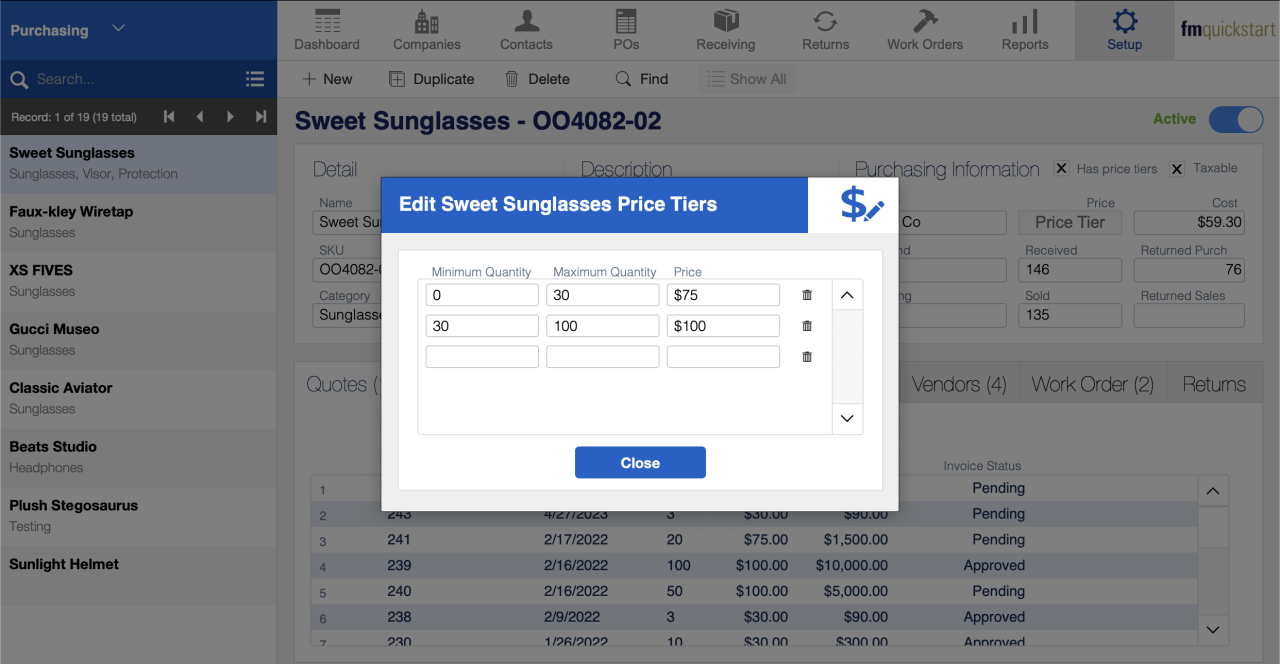1280x664 pixels.
Task: Select Beats Studio record
Action: click(138, 458)
